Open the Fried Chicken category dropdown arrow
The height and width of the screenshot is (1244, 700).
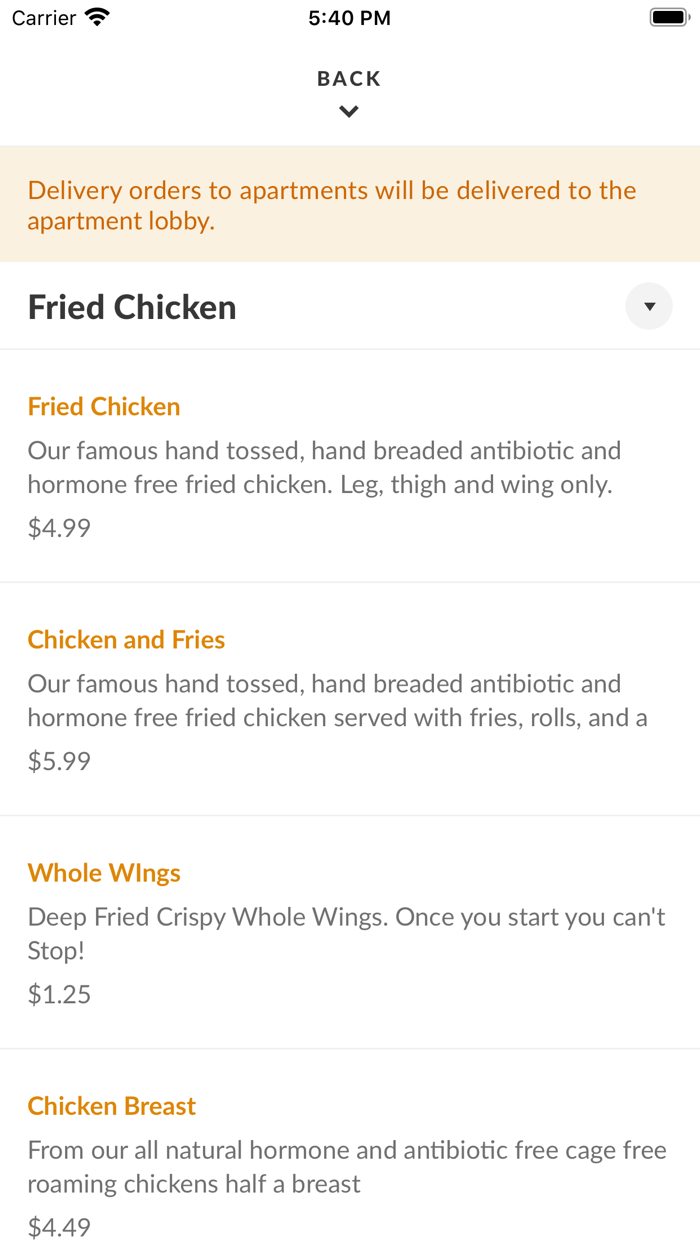coord(649,307)
